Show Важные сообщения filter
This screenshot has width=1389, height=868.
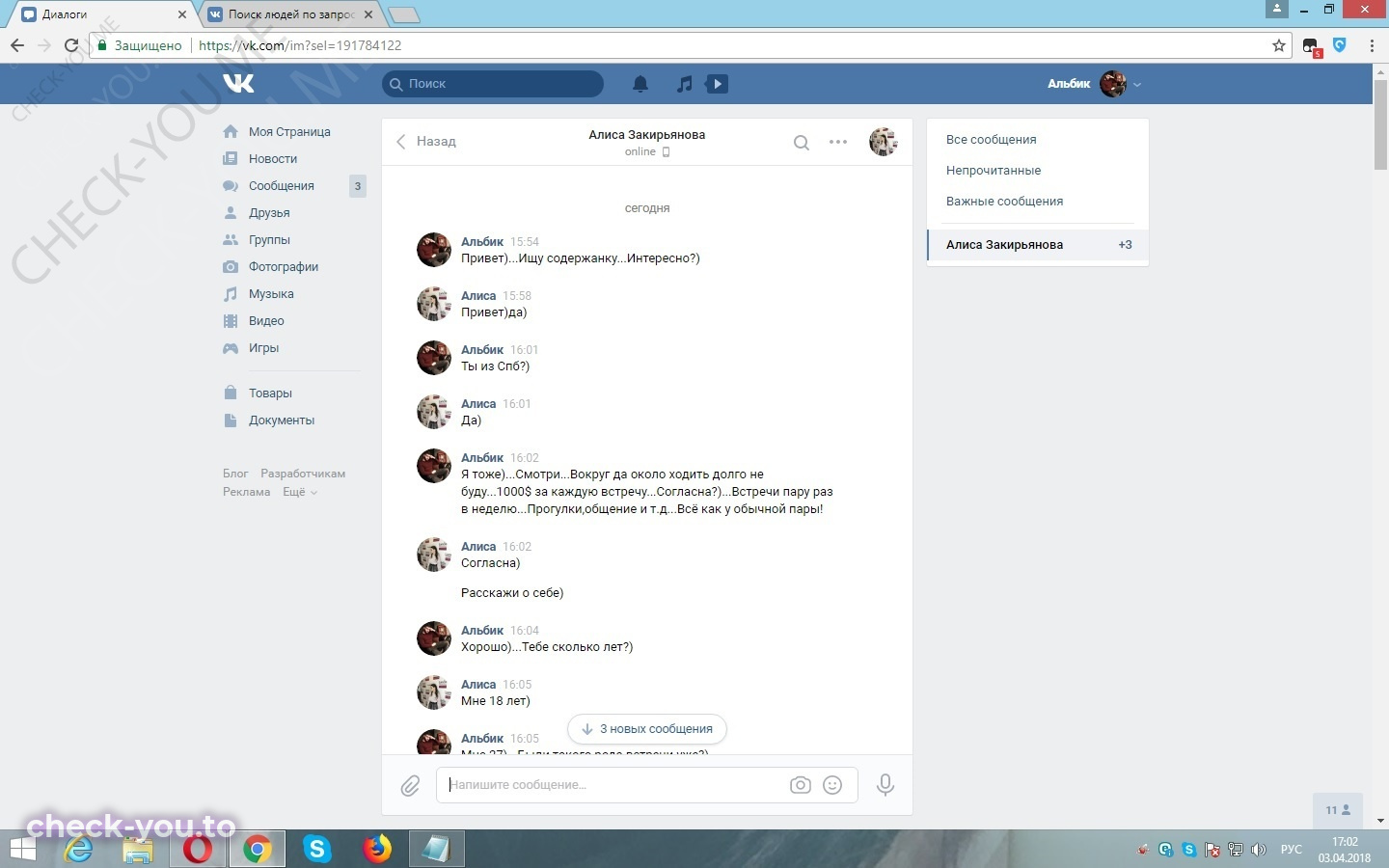(1004, 202)
